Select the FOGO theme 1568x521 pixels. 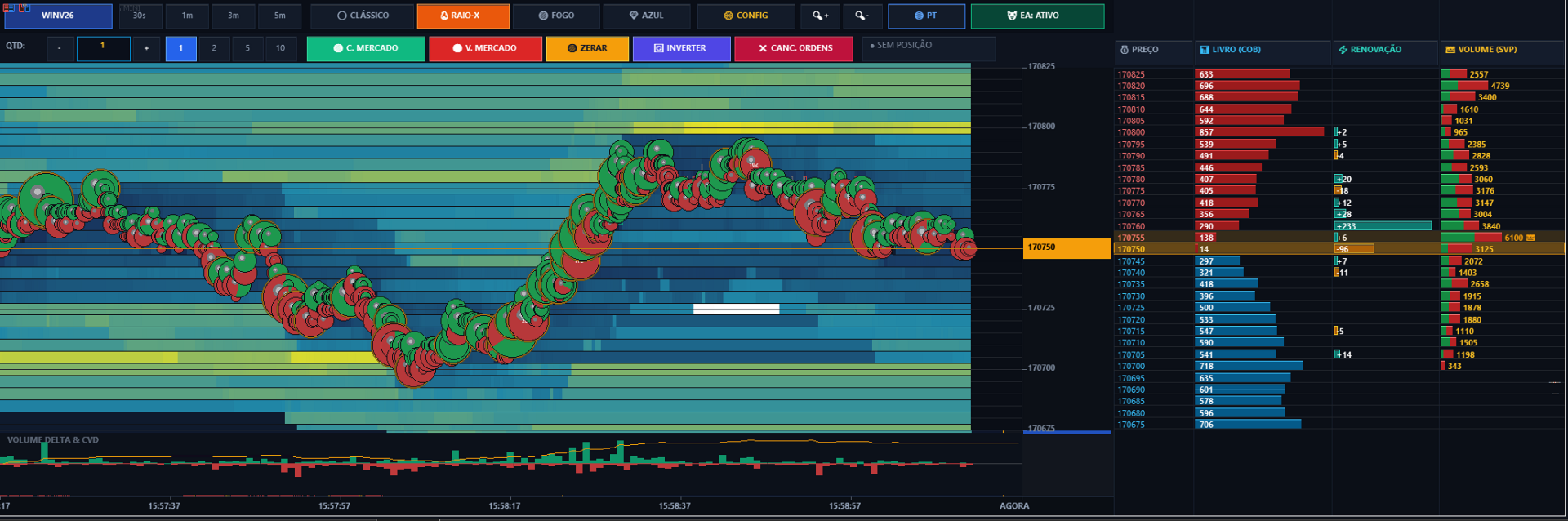[556, 16]
